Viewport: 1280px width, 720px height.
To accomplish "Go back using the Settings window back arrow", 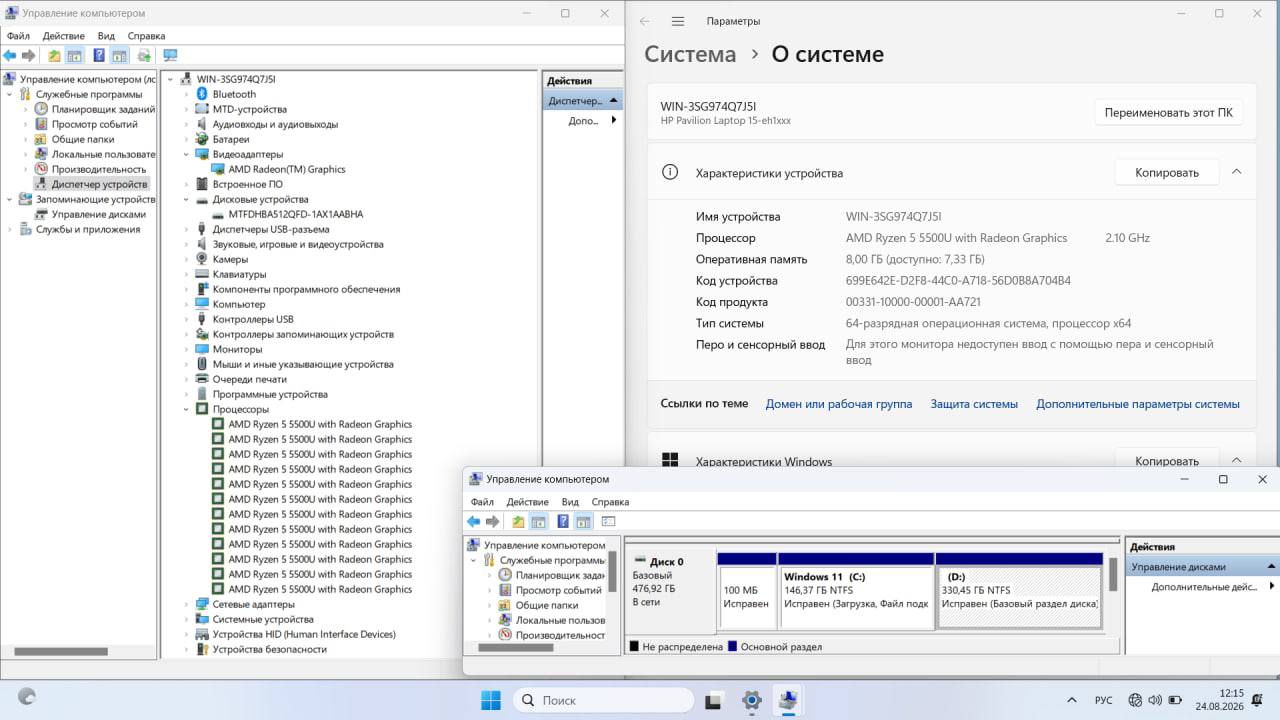I will pyautogui.click(x=644, y=21).
